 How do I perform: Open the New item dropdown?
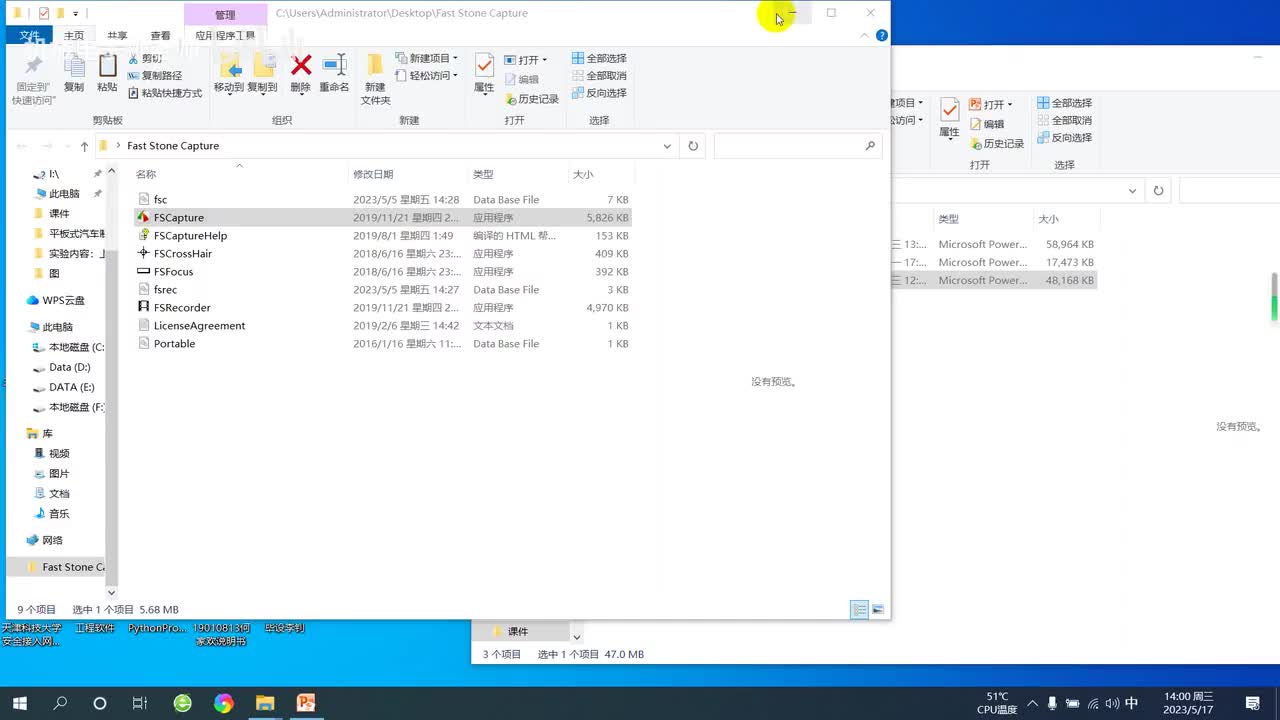point(427,59)
